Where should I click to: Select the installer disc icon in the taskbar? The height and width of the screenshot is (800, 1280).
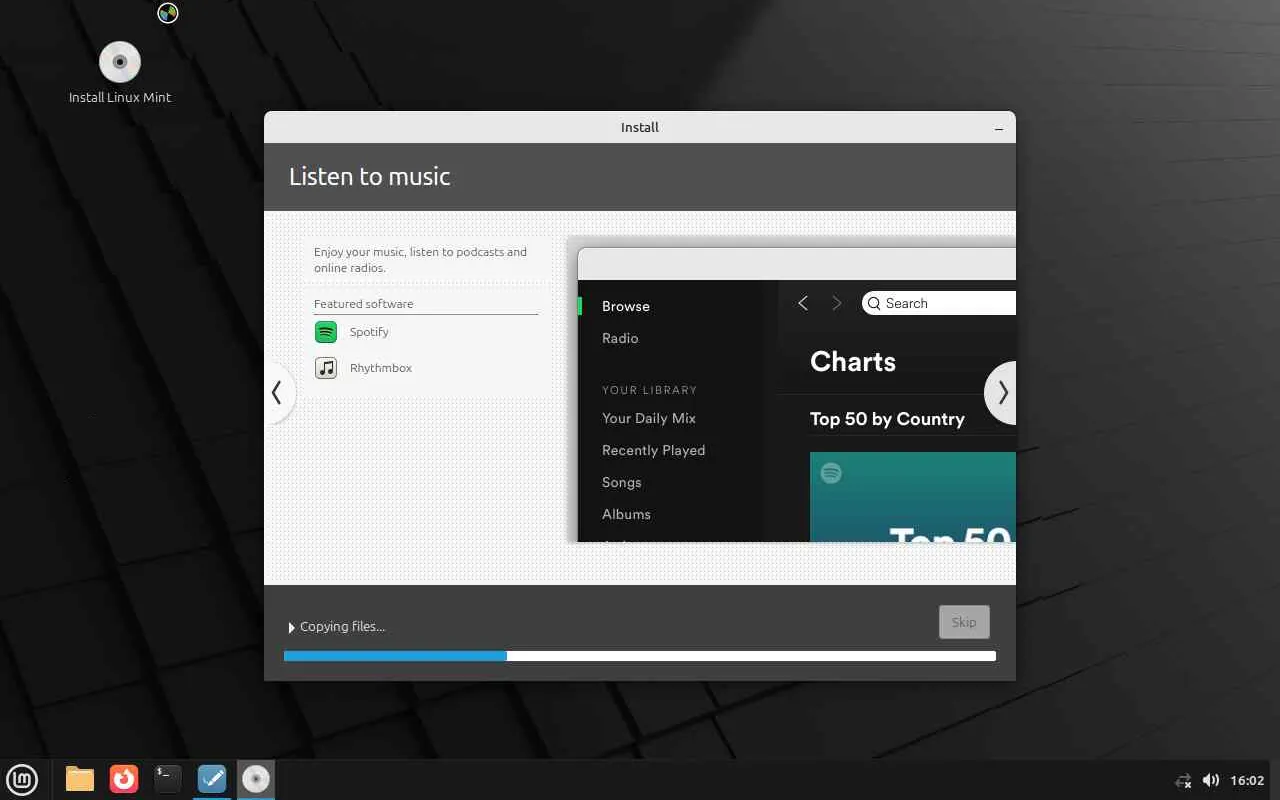click(x=256, y=779)
